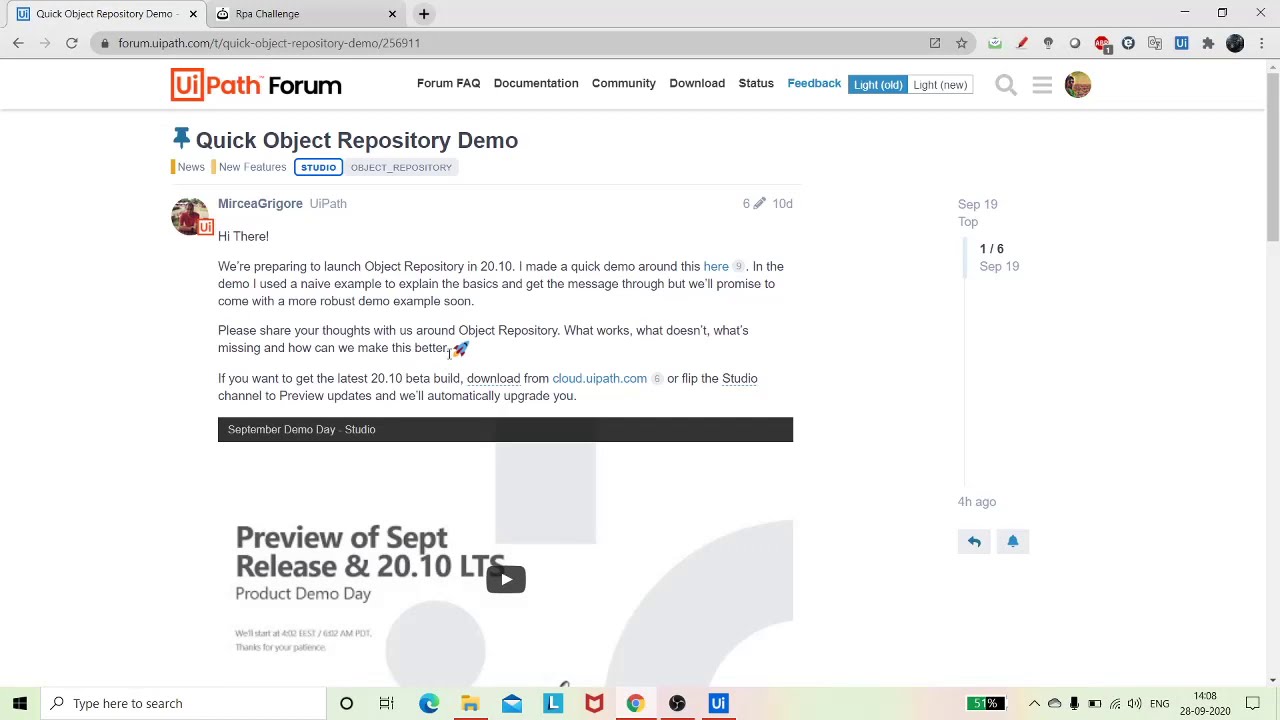
Task: Go back to previous page
Action: pyautogui.click(x=18, y=43)
